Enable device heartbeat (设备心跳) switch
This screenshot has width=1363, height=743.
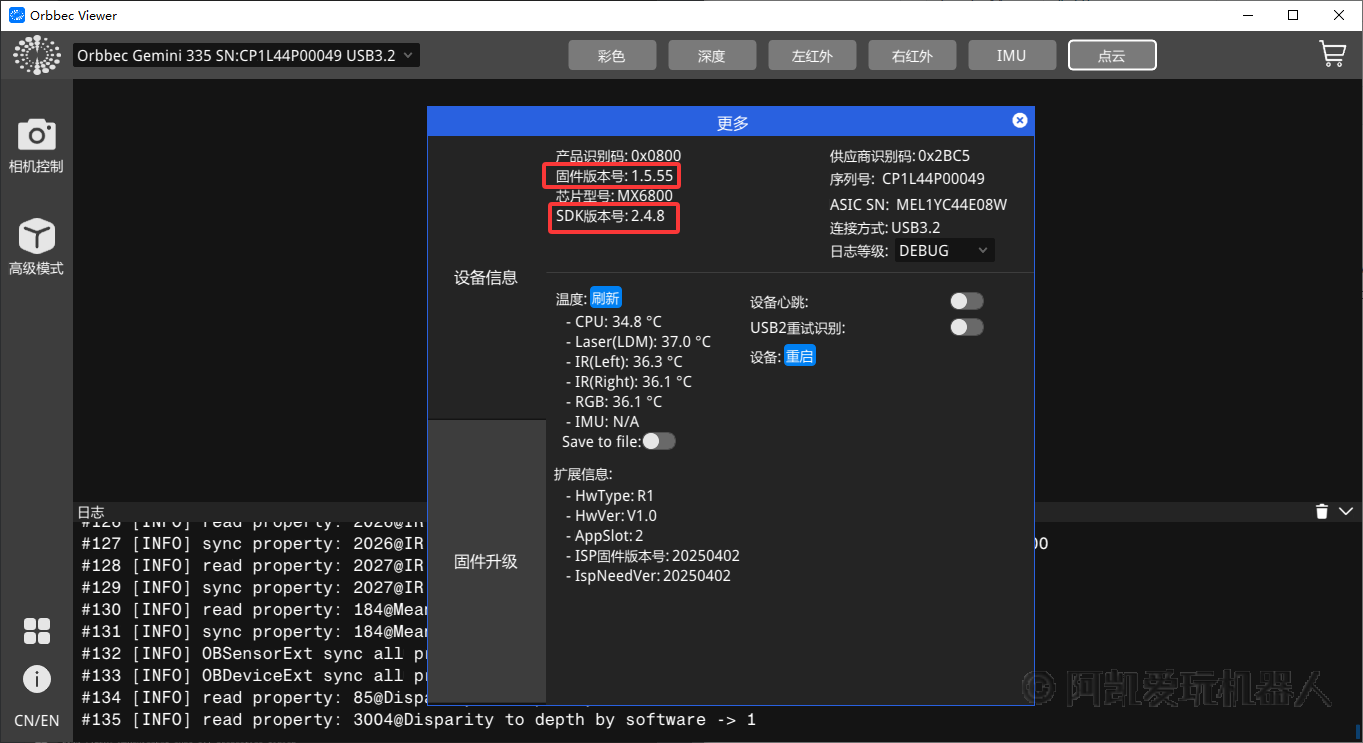(x=967, y=301)
